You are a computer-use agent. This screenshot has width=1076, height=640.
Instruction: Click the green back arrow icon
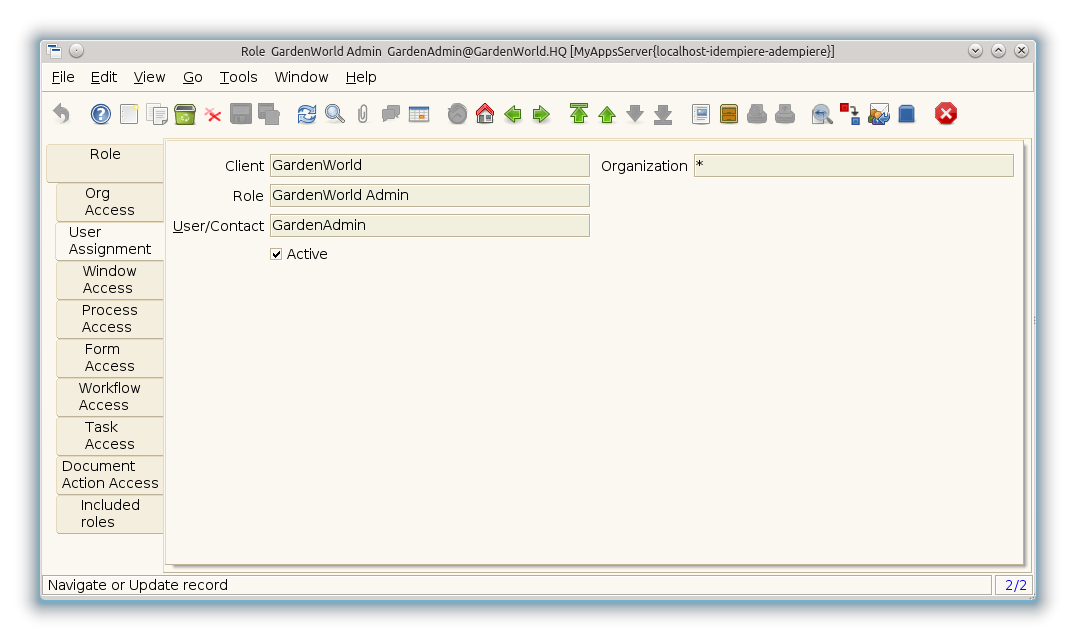pyautogui.click(x=513, y=114)
